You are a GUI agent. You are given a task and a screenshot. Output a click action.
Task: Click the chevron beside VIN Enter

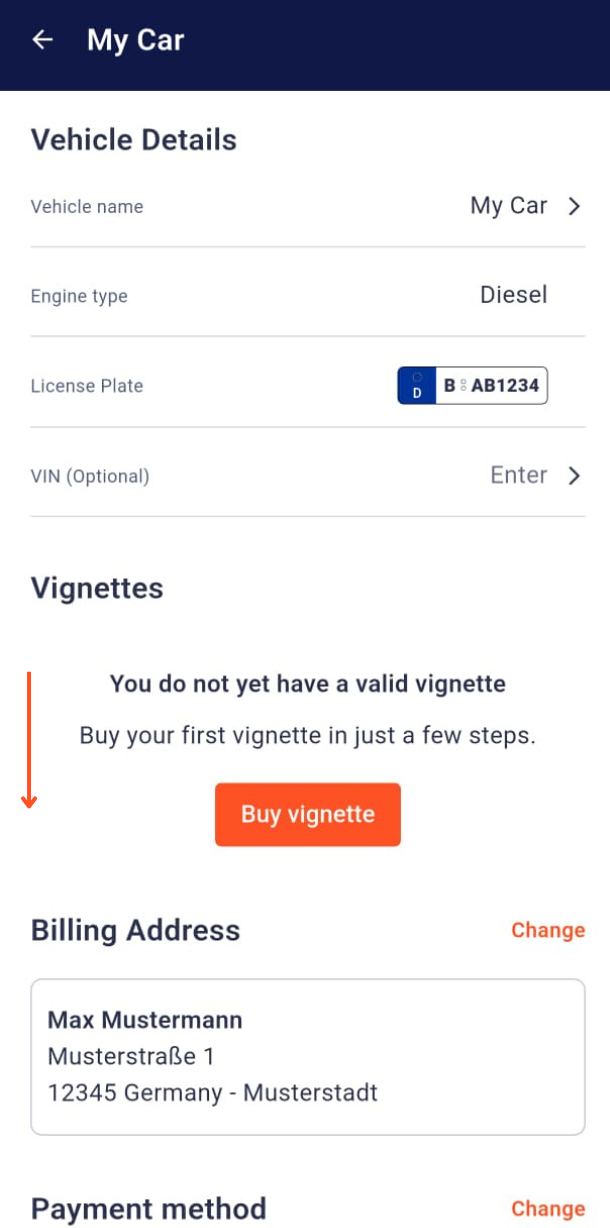click(574, 476)
